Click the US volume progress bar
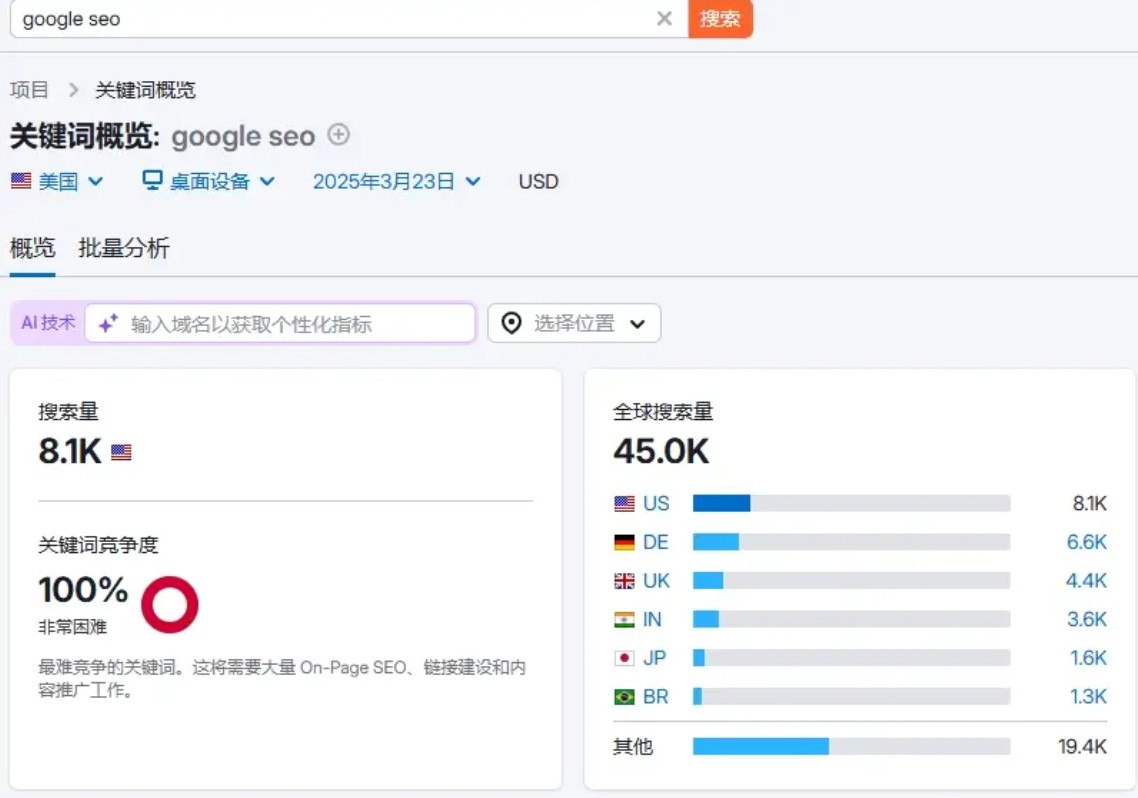 tap(851, 503)
